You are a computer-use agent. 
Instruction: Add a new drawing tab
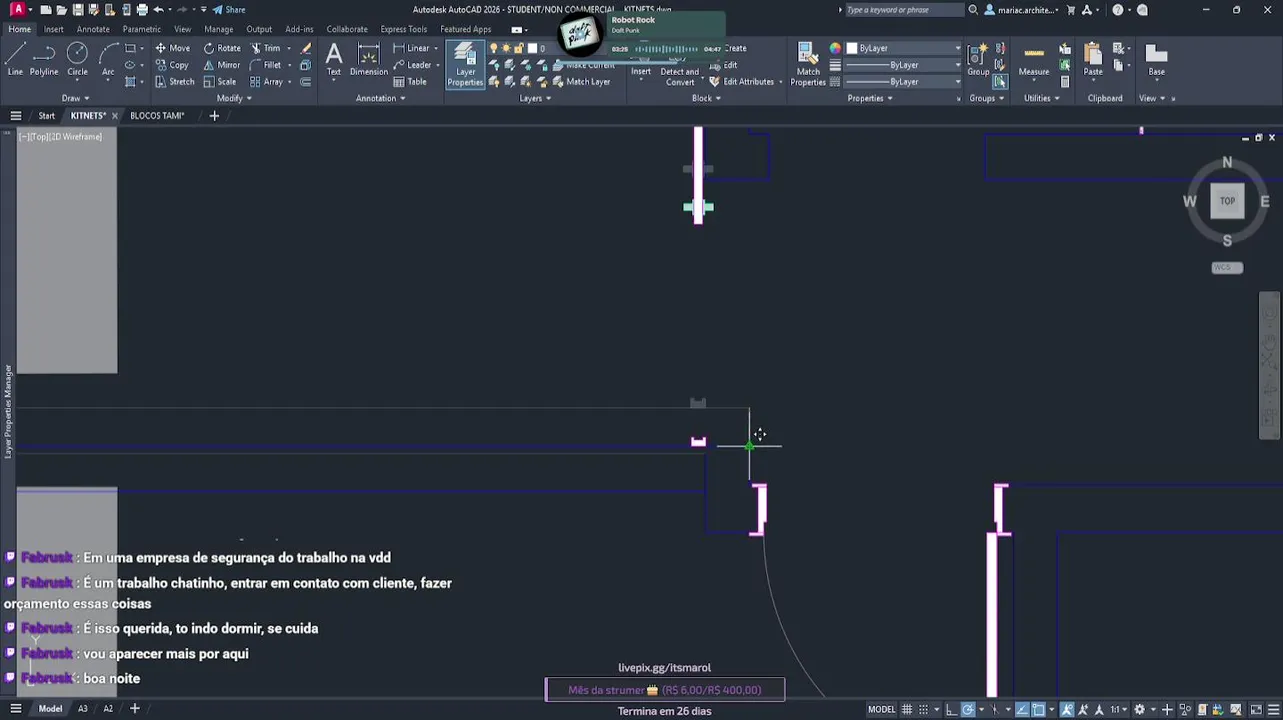214,116
